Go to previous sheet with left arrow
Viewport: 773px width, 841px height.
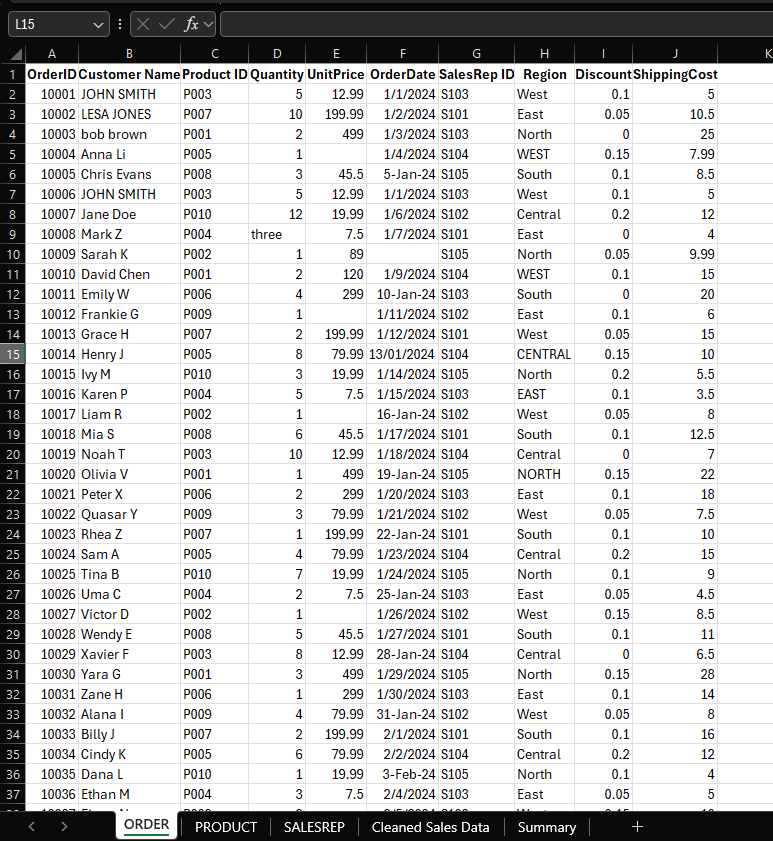(32, 827)
